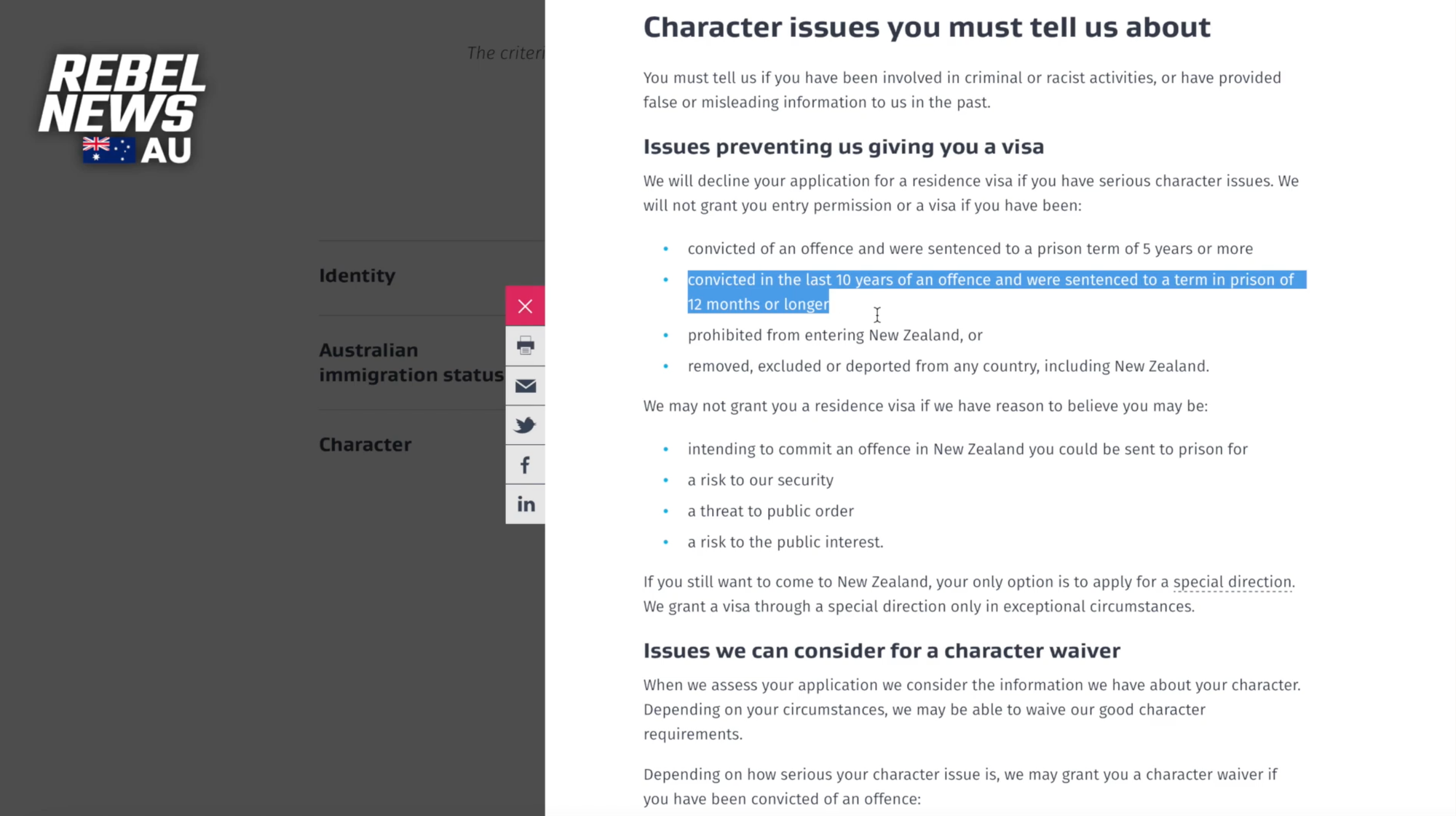Share on Twitter bird icon

coord(525,425)
